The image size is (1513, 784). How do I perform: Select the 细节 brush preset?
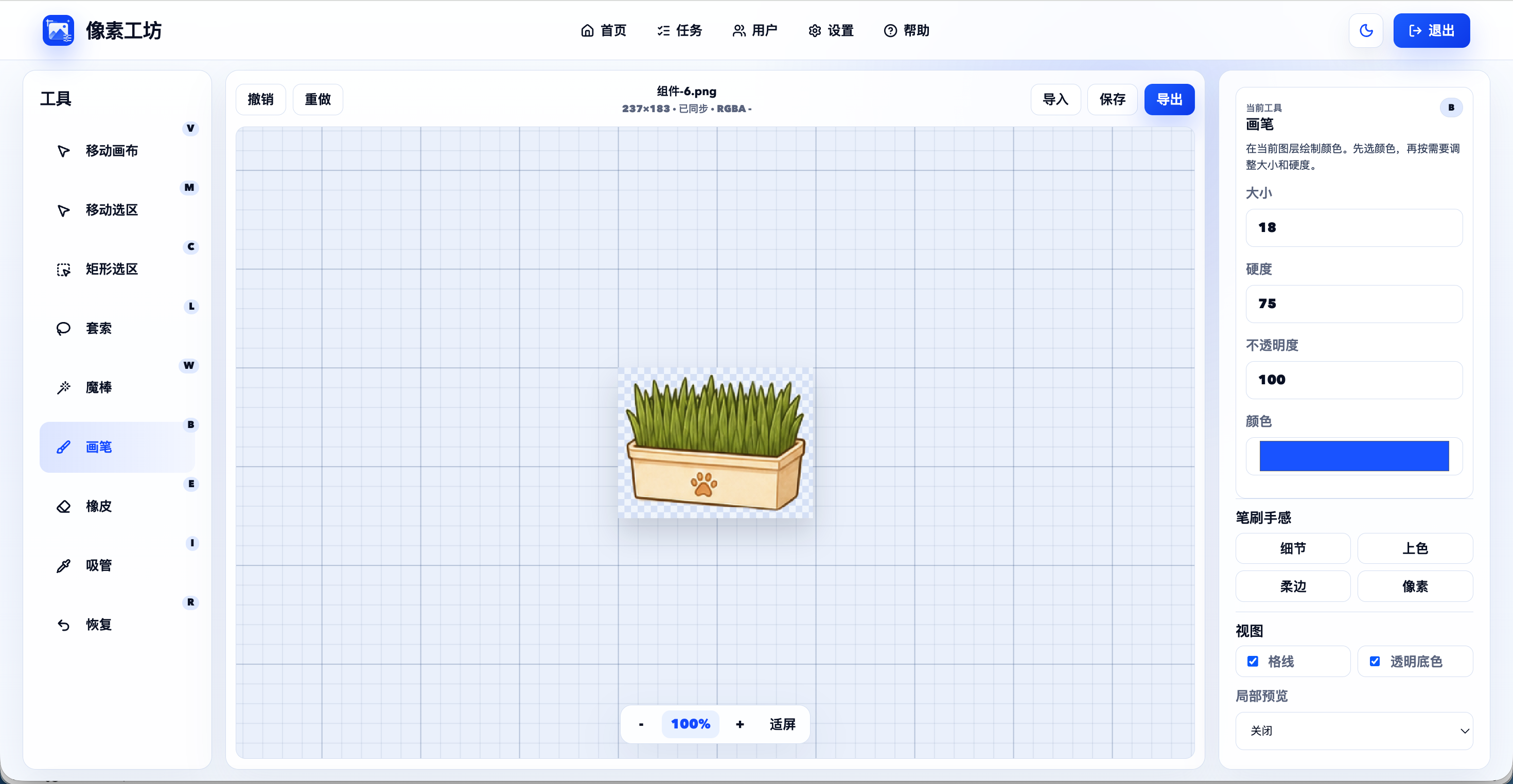click(1293, 548)
